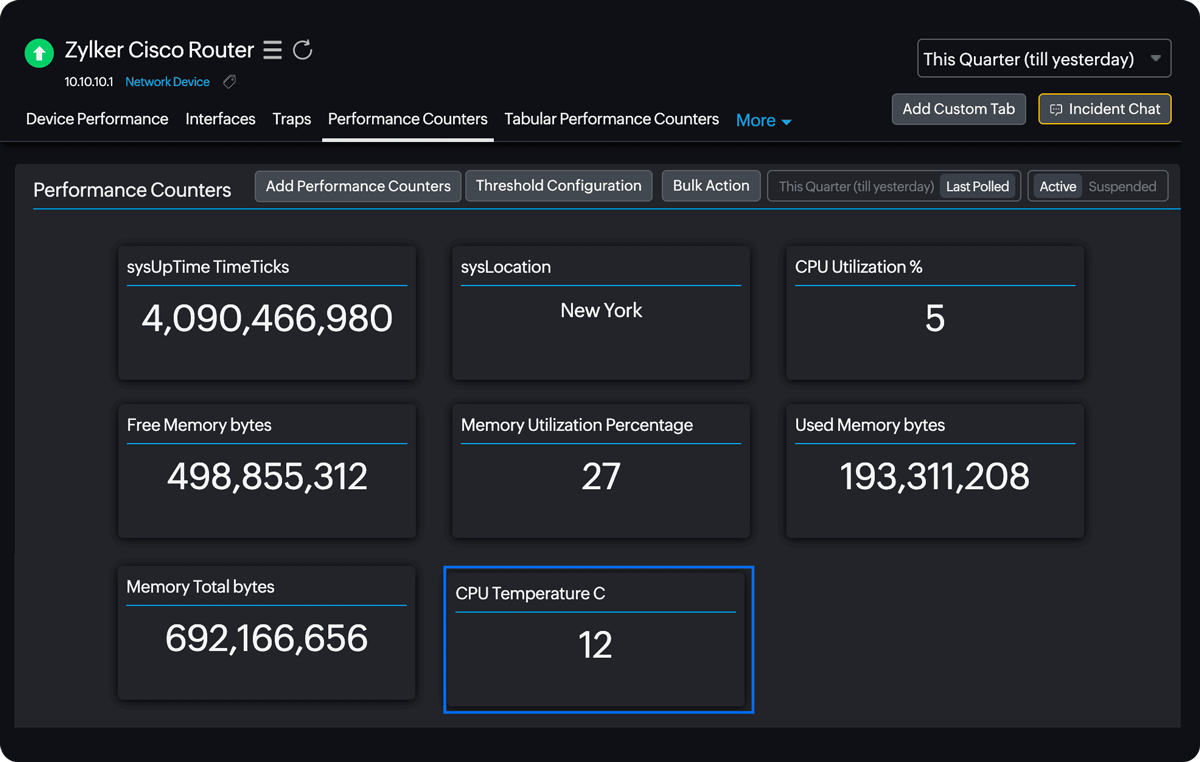This screenshot has width=1200, height=762.
Task: Open the Tabular Performance Counters tab
Action: pos(611,119)
